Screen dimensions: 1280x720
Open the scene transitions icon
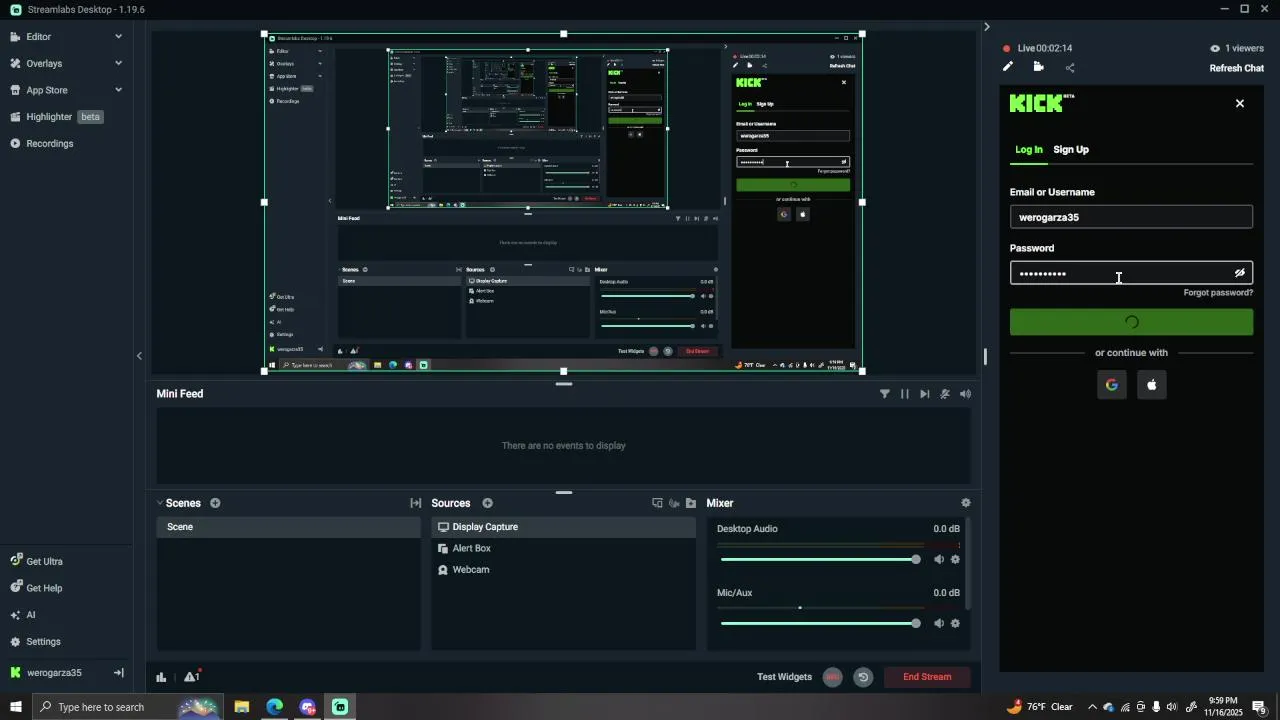416,503
